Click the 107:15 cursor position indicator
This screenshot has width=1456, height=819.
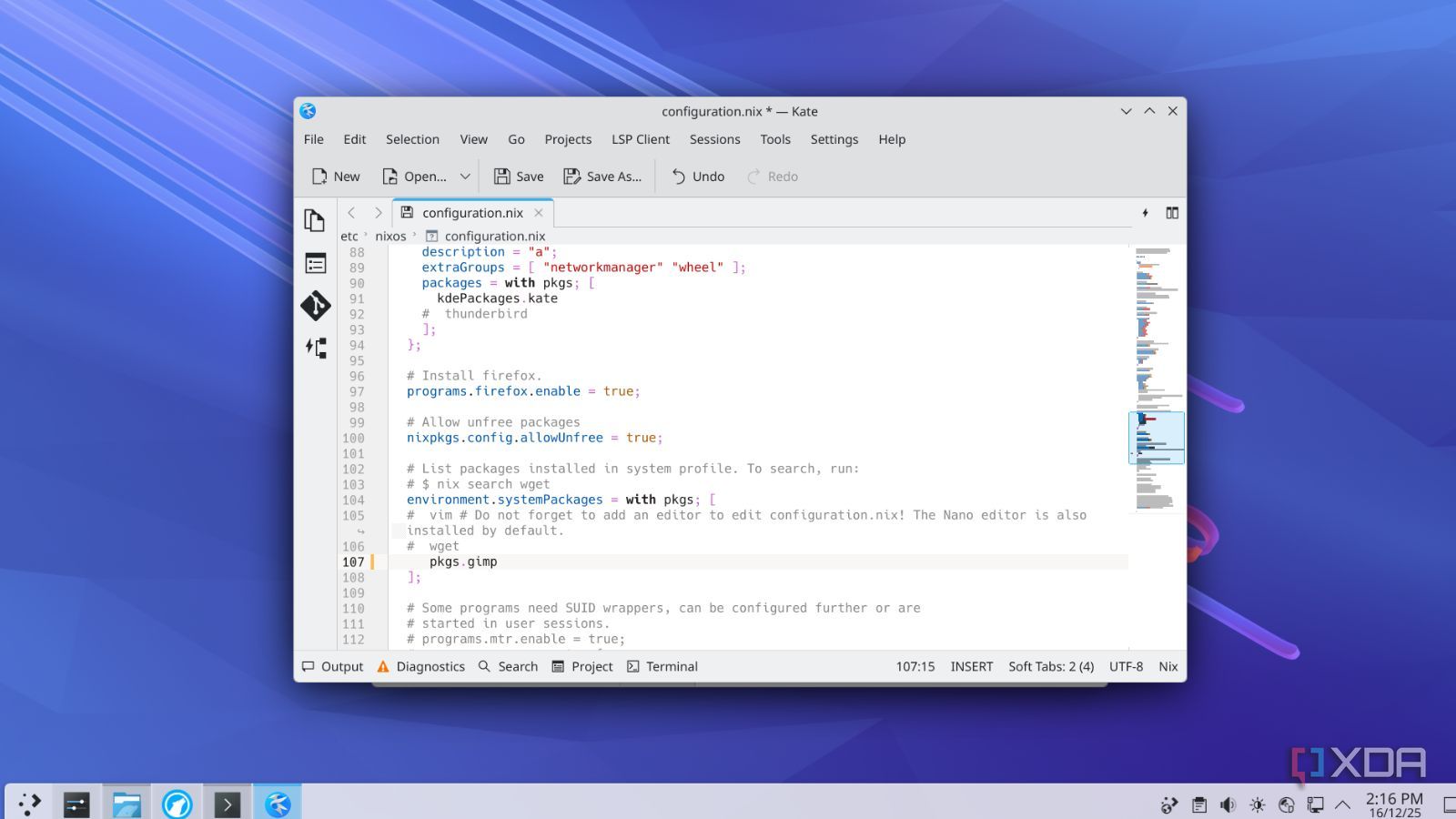click(915, 666)
